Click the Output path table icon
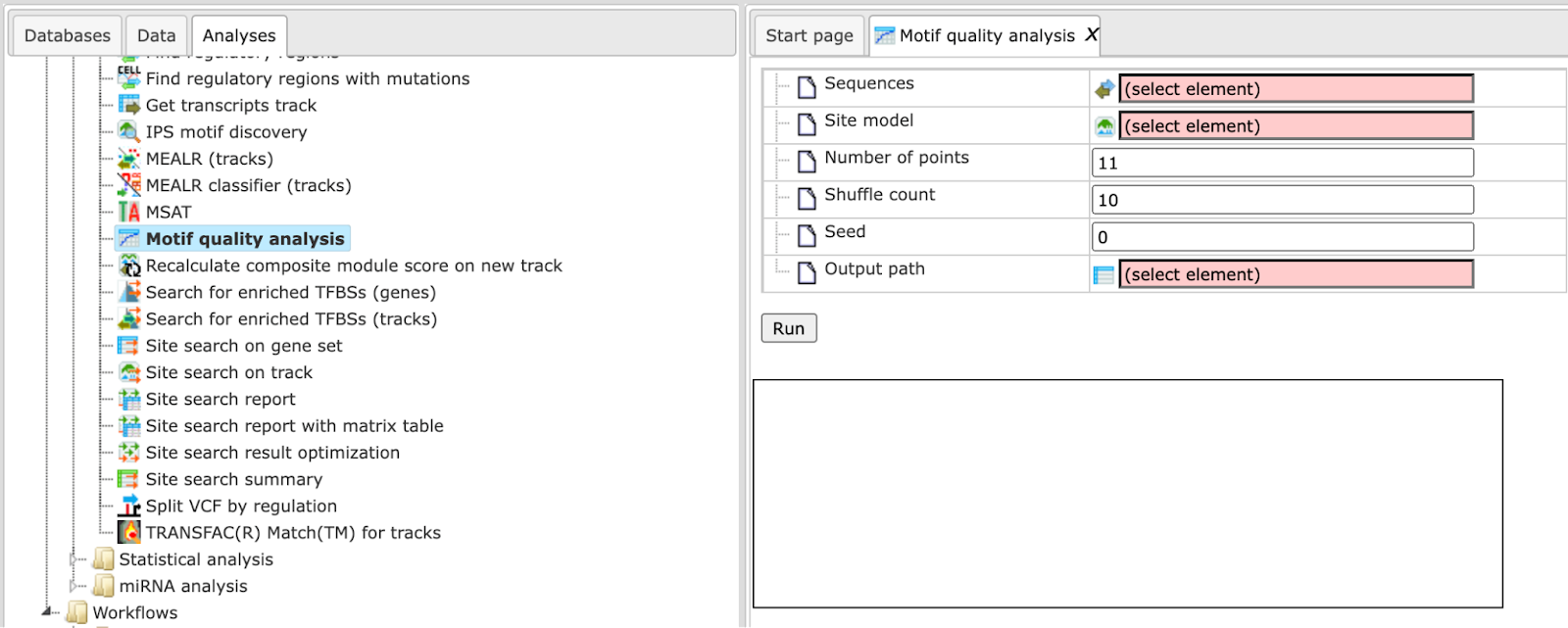The width and height of the screenshot is (1568, 628). [1104, 275]
